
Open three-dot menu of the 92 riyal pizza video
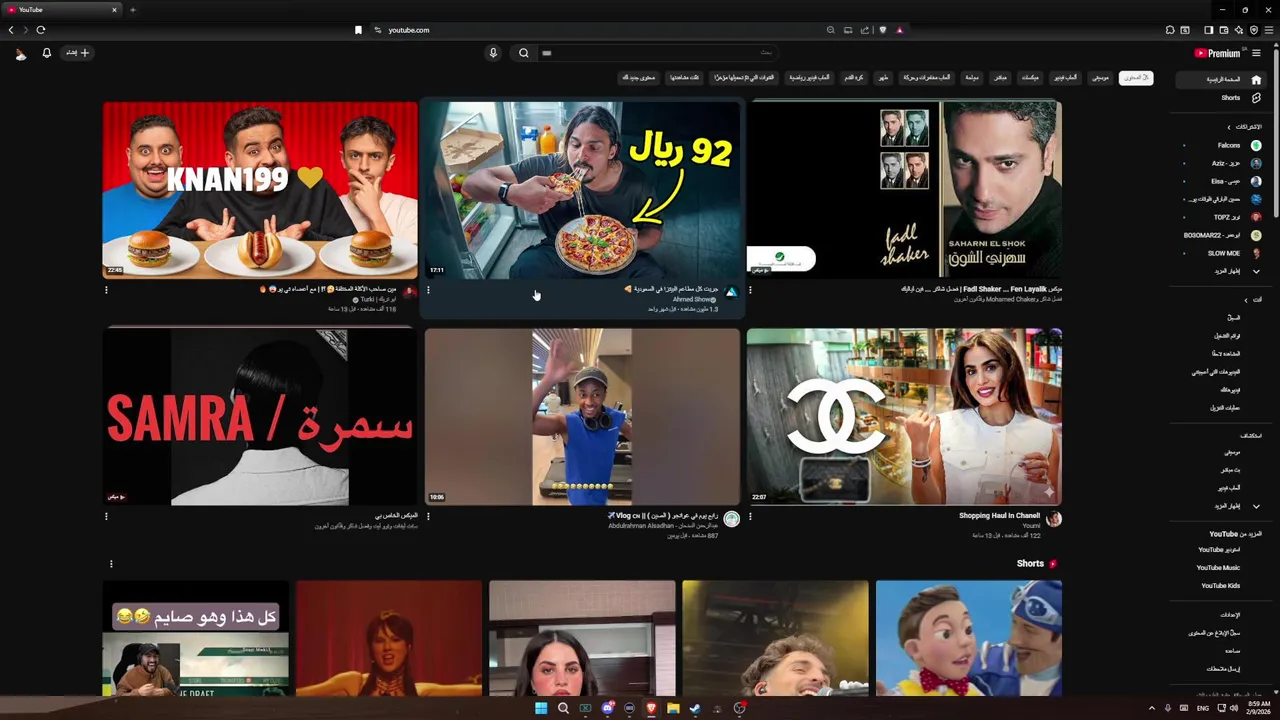point(428,290)
